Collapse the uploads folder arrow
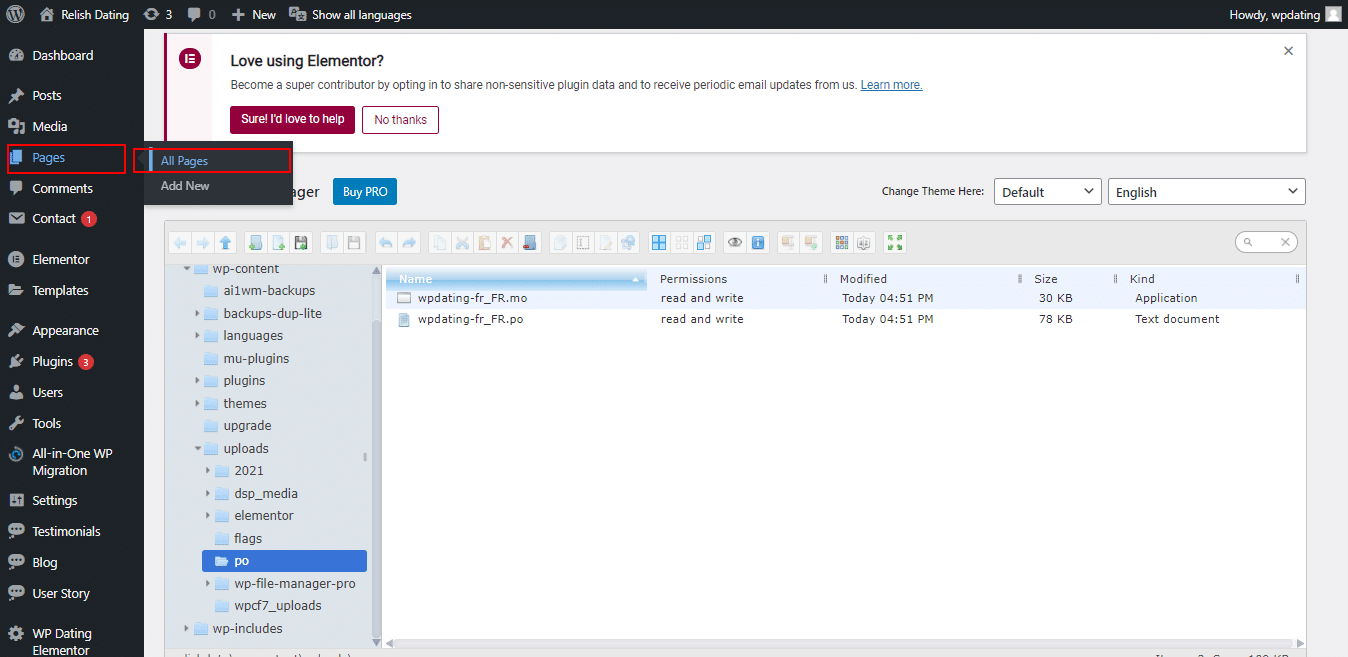 (x=198, y=449)
